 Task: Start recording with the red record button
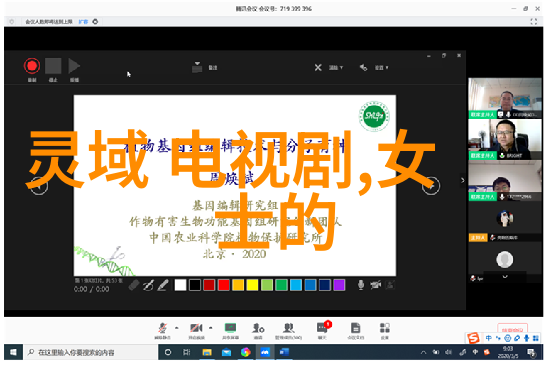[32, 66]
